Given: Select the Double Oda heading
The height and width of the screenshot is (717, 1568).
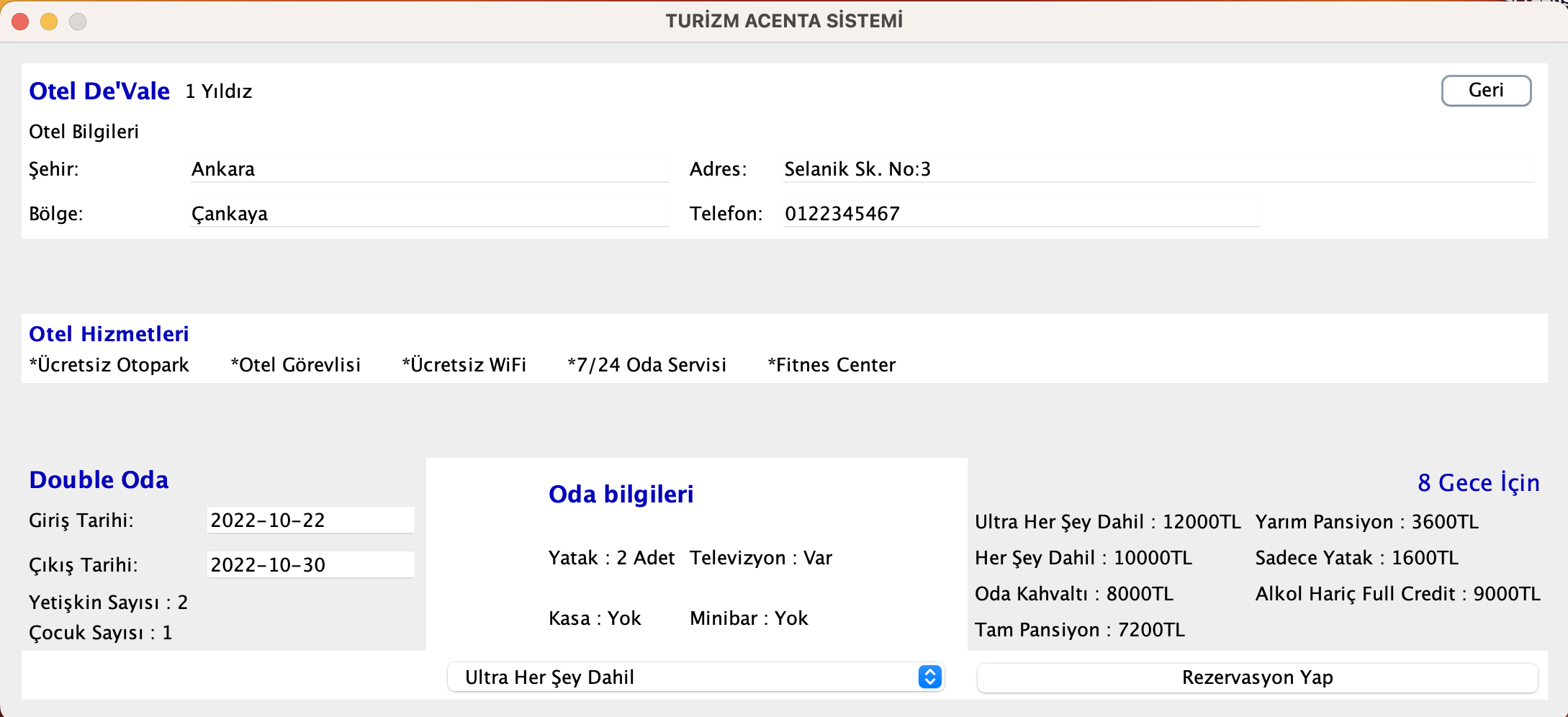Looking at the screenshot, I should coord(99,479).
